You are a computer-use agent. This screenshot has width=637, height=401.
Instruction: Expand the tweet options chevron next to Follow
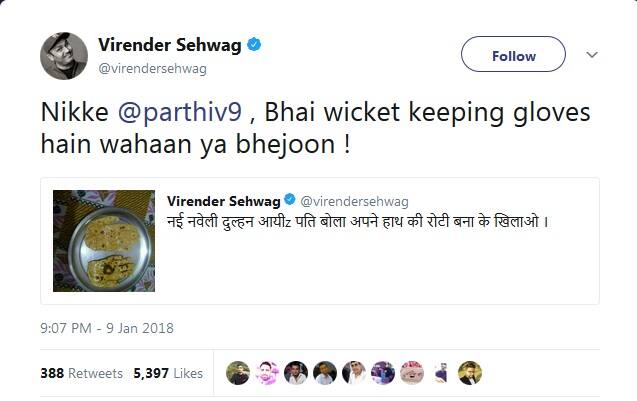click(x=592, y=55)
